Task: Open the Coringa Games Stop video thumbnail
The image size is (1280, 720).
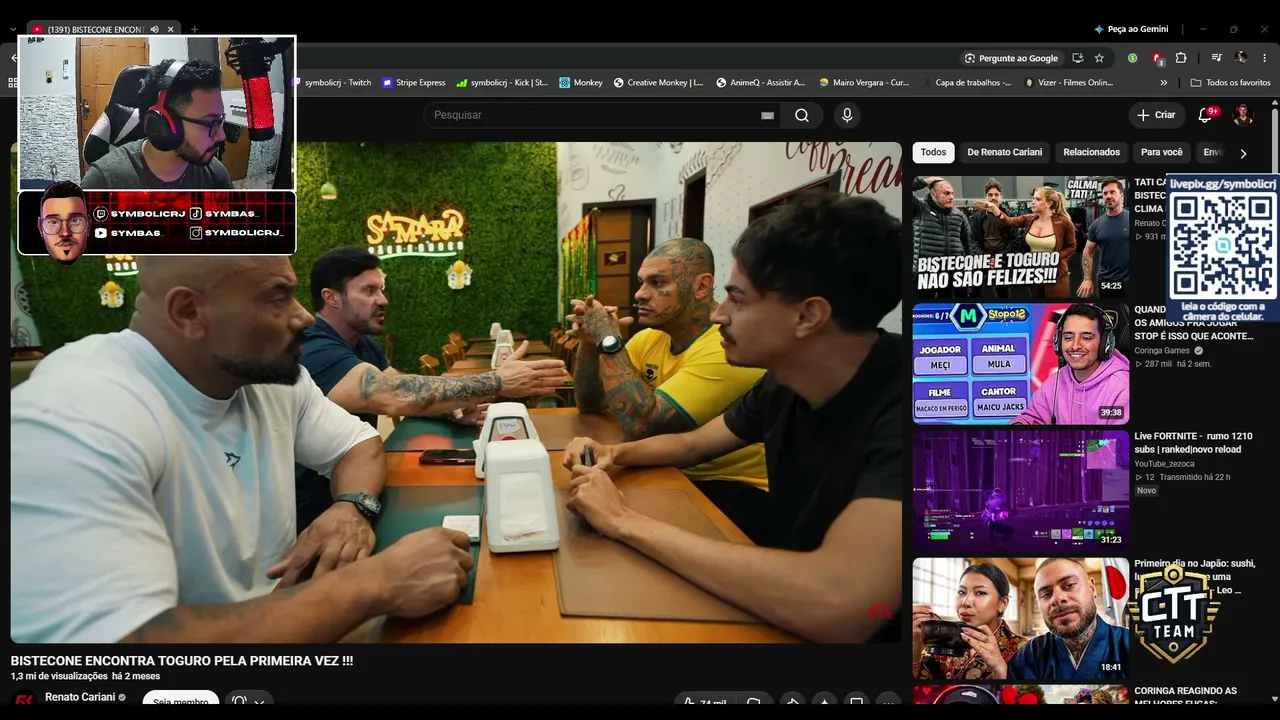Action: pos(1020,364)
